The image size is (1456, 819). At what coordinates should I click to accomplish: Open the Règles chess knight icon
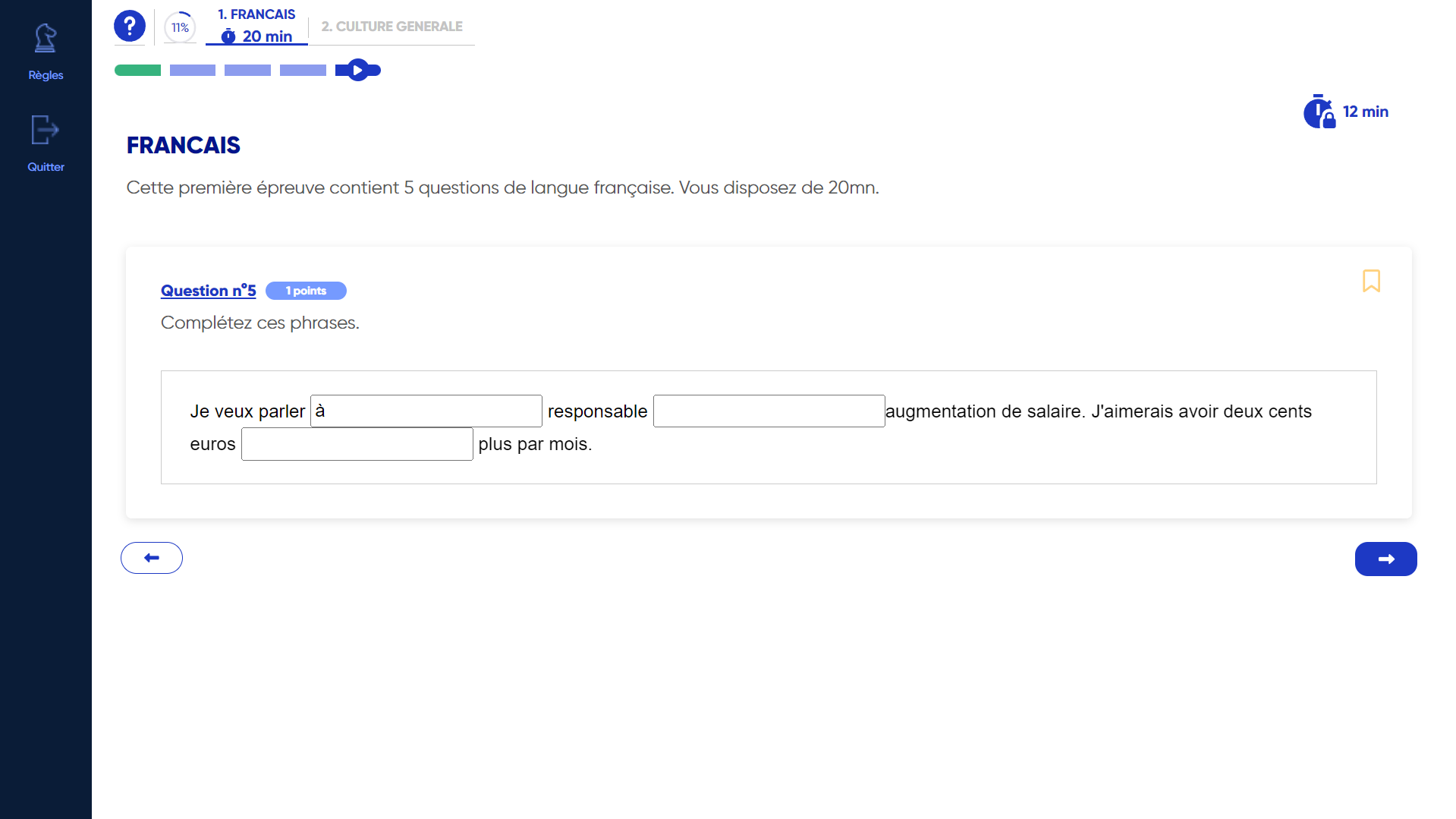coord(46,38)
